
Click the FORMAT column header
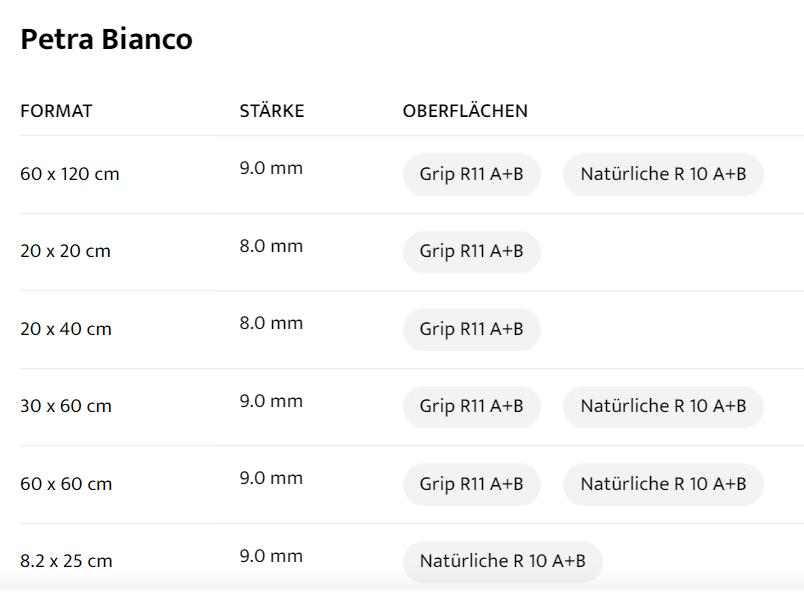56,111
